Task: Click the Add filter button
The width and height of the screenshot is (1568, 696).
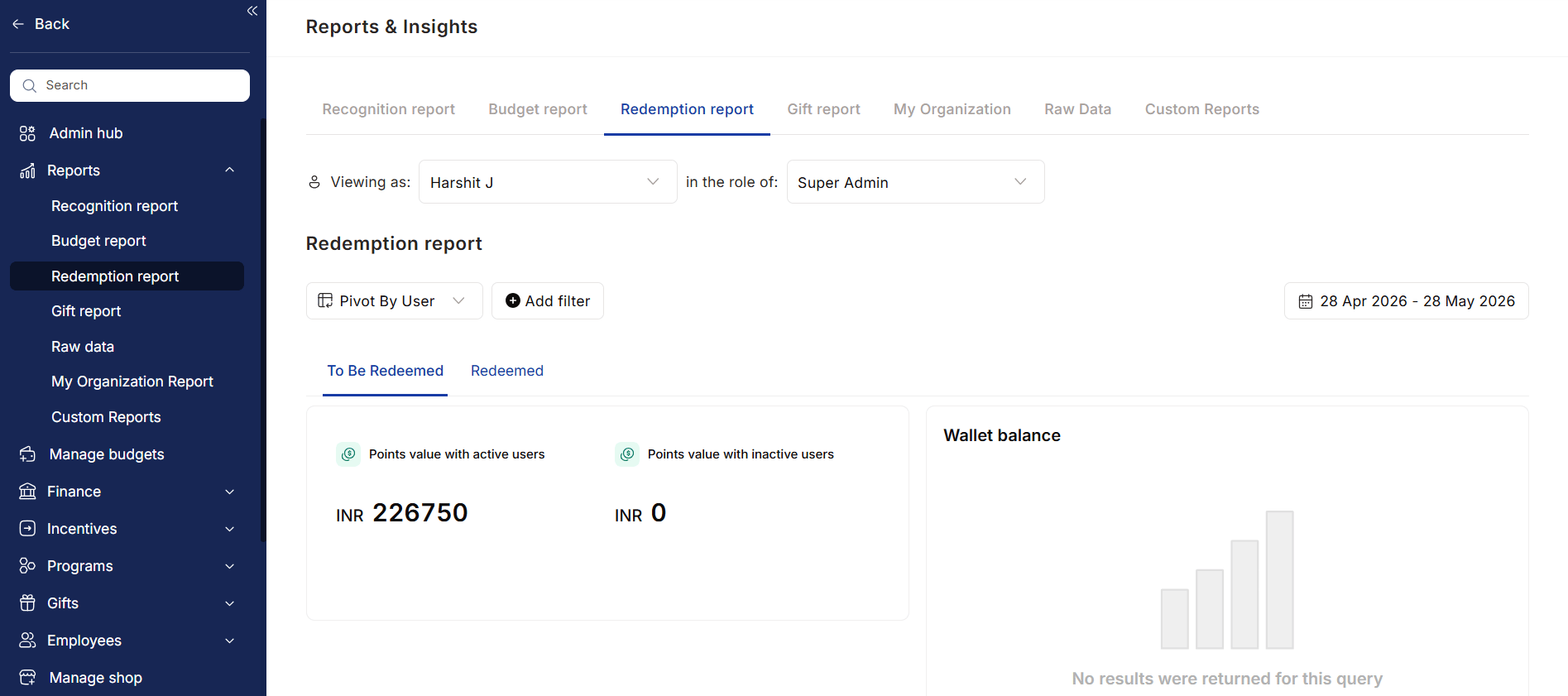Action: (548, 300)
